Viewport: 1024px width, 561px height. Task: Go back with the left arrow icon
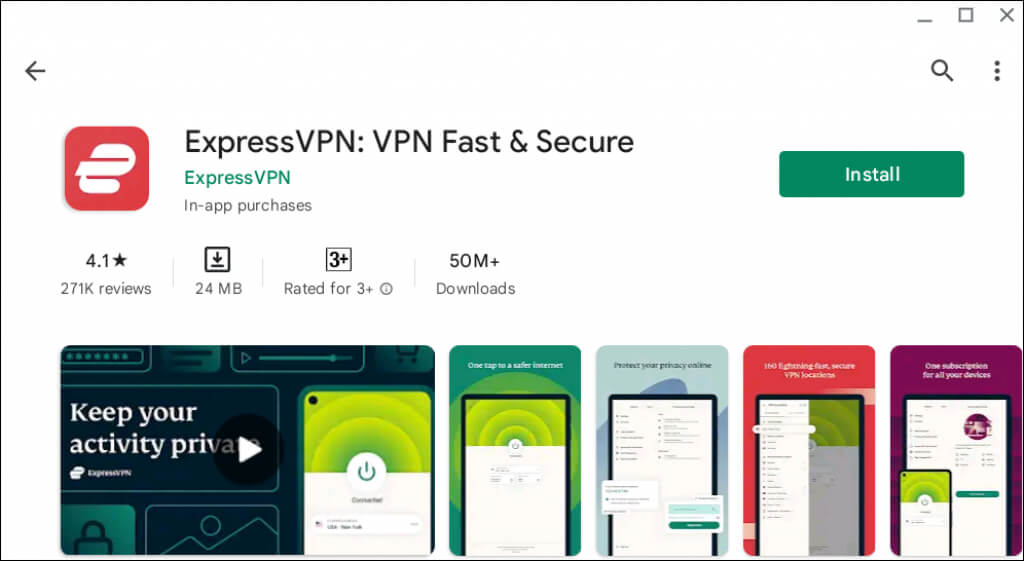point(35,71)
